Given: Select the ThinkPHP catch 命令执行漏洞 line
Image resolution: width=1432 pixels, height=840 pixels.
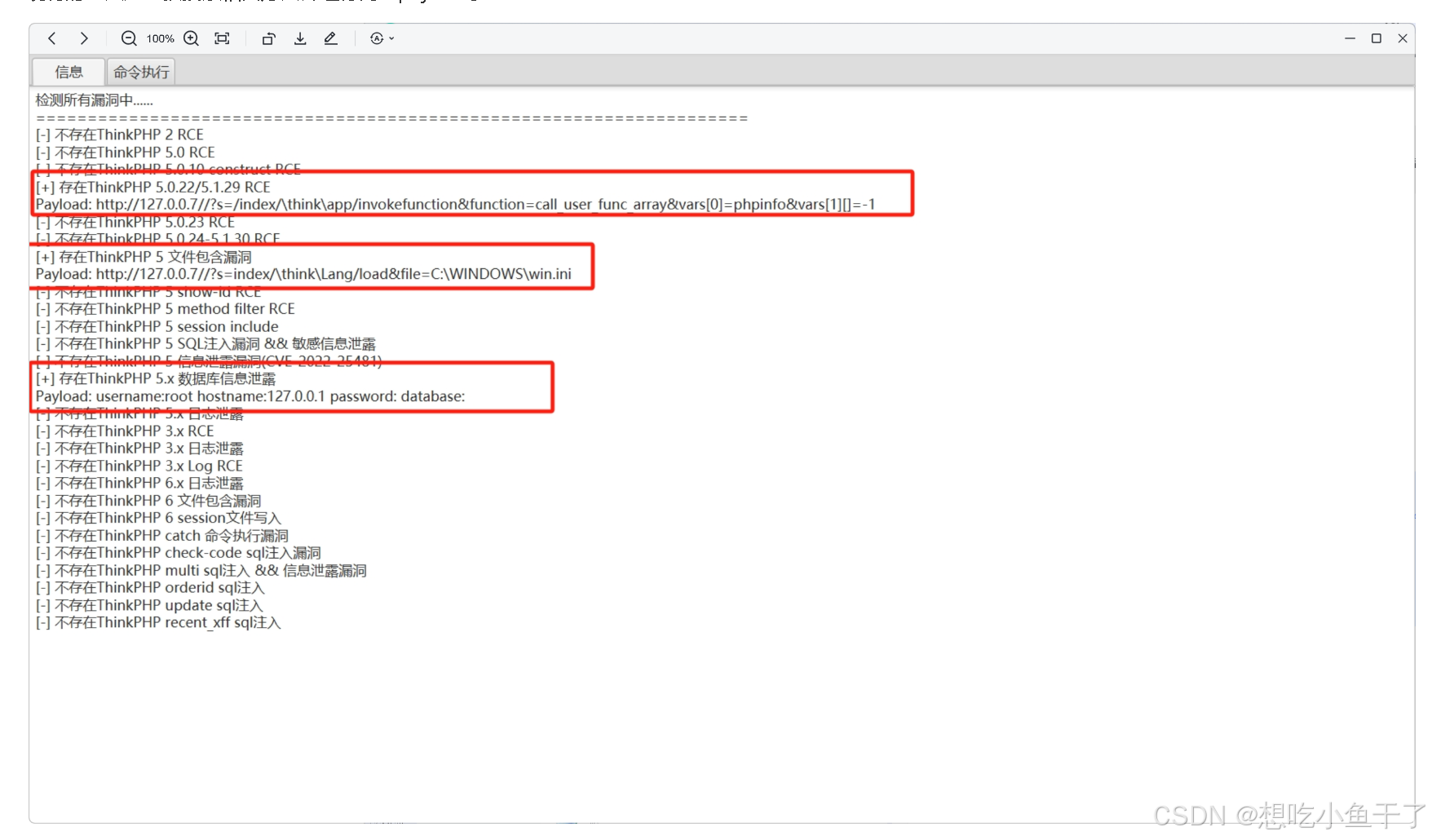Looking at the screenshot, I should point(162,536).
